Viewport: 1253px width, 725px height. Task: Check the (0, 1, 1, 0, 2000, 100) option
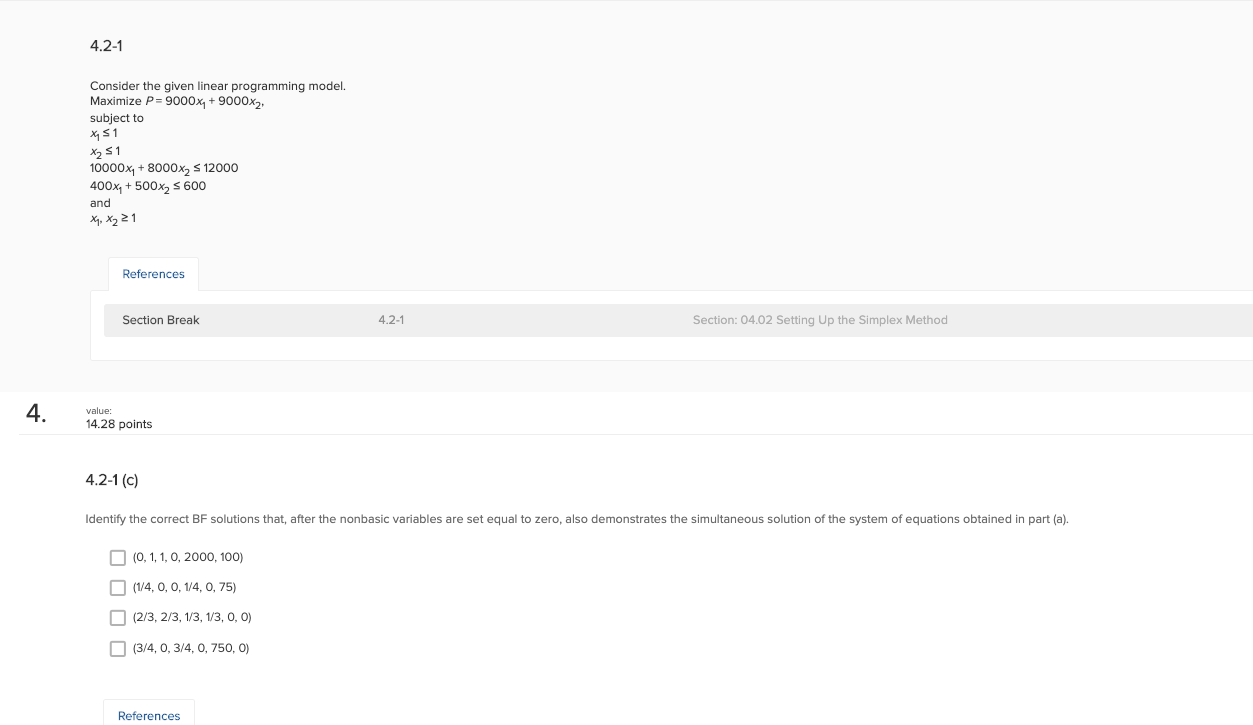[x=118, y=557]
